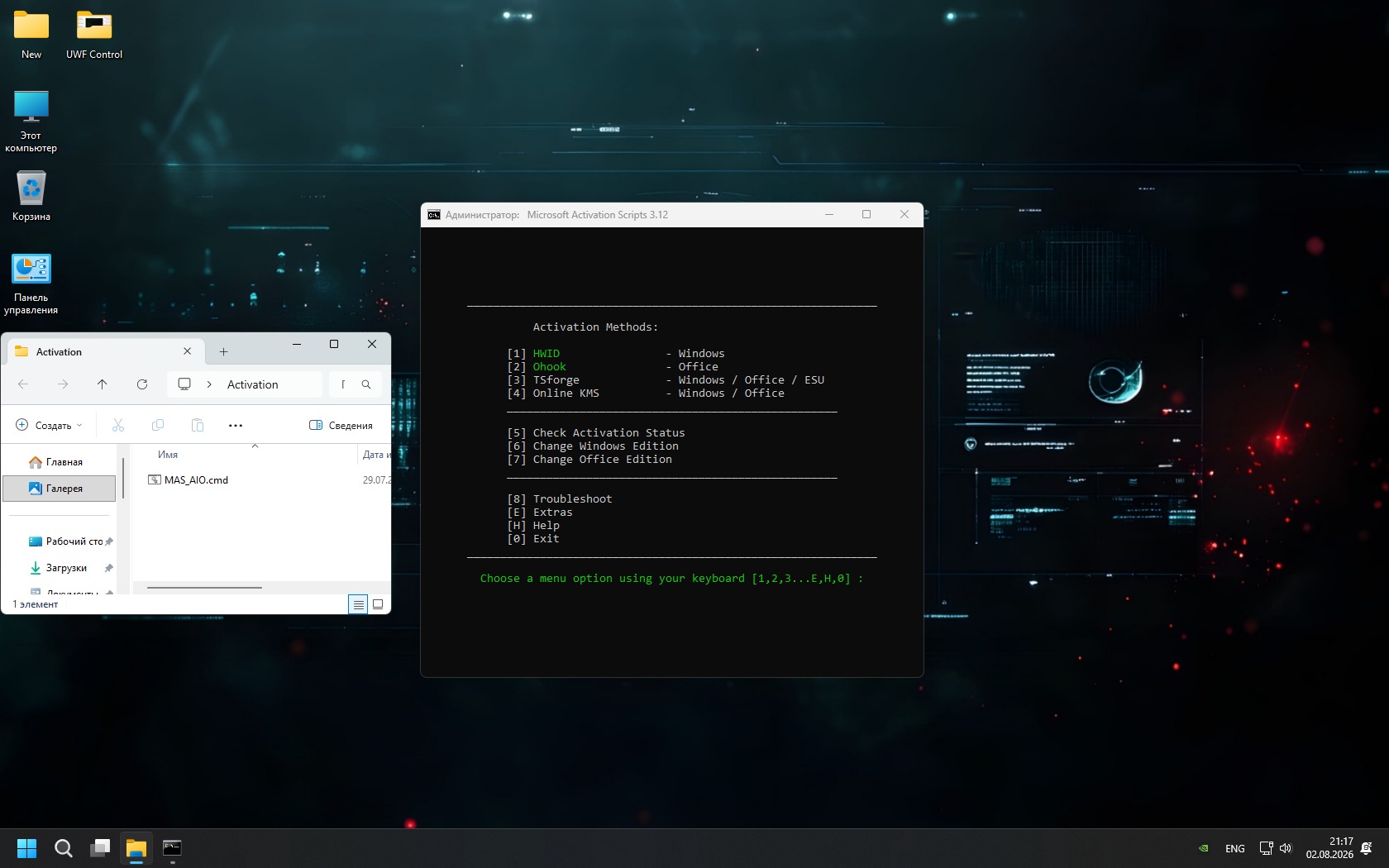1389x868 pixels.
Task: Open Task View on the taskbar
Action: 100,848
